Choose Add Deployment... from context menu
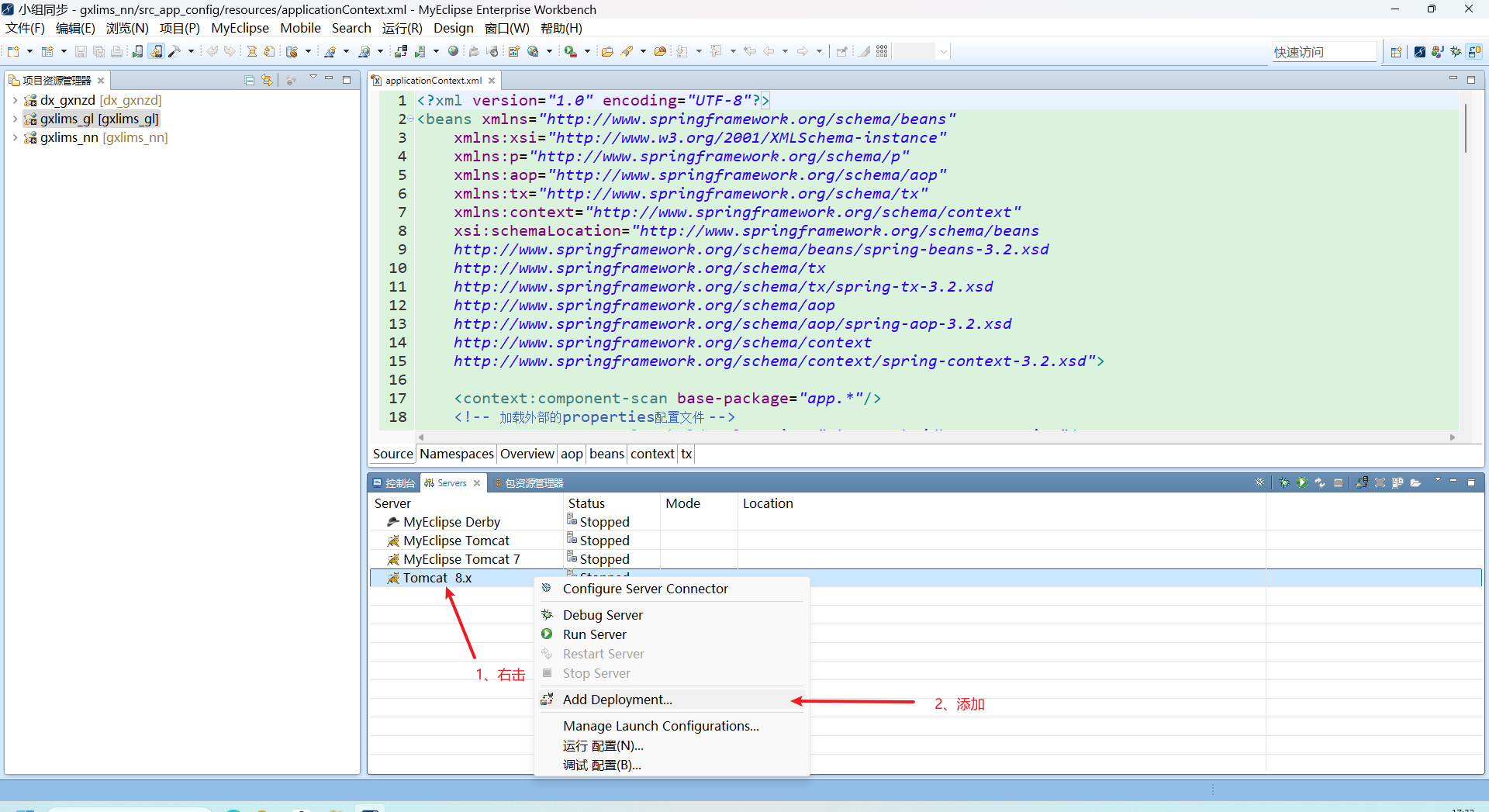 tap(672, 700)
